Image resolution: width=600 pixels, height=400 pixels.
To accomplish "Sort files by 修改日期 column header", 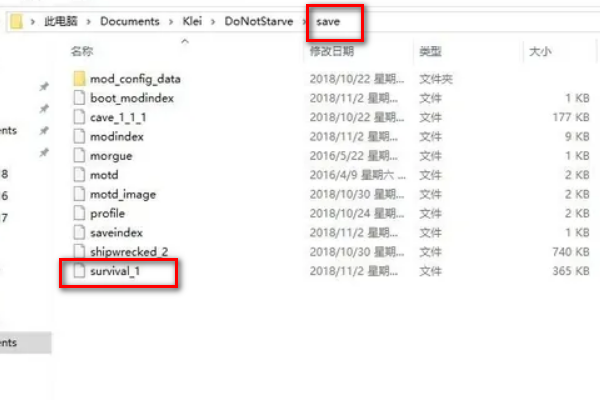I will (332, 51).
